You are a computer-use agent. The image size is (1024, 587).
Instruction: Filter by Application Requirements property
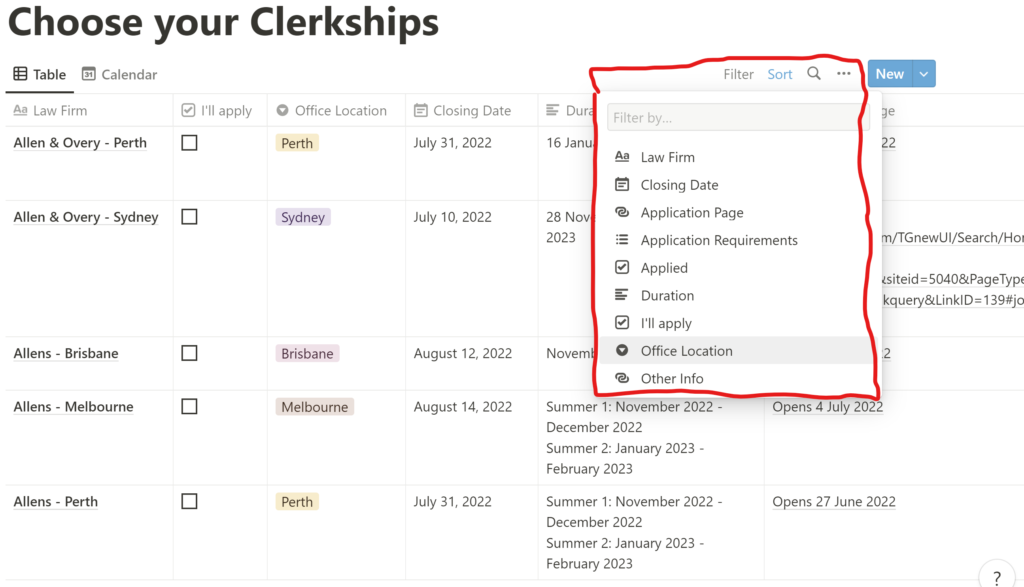[734, 240]
